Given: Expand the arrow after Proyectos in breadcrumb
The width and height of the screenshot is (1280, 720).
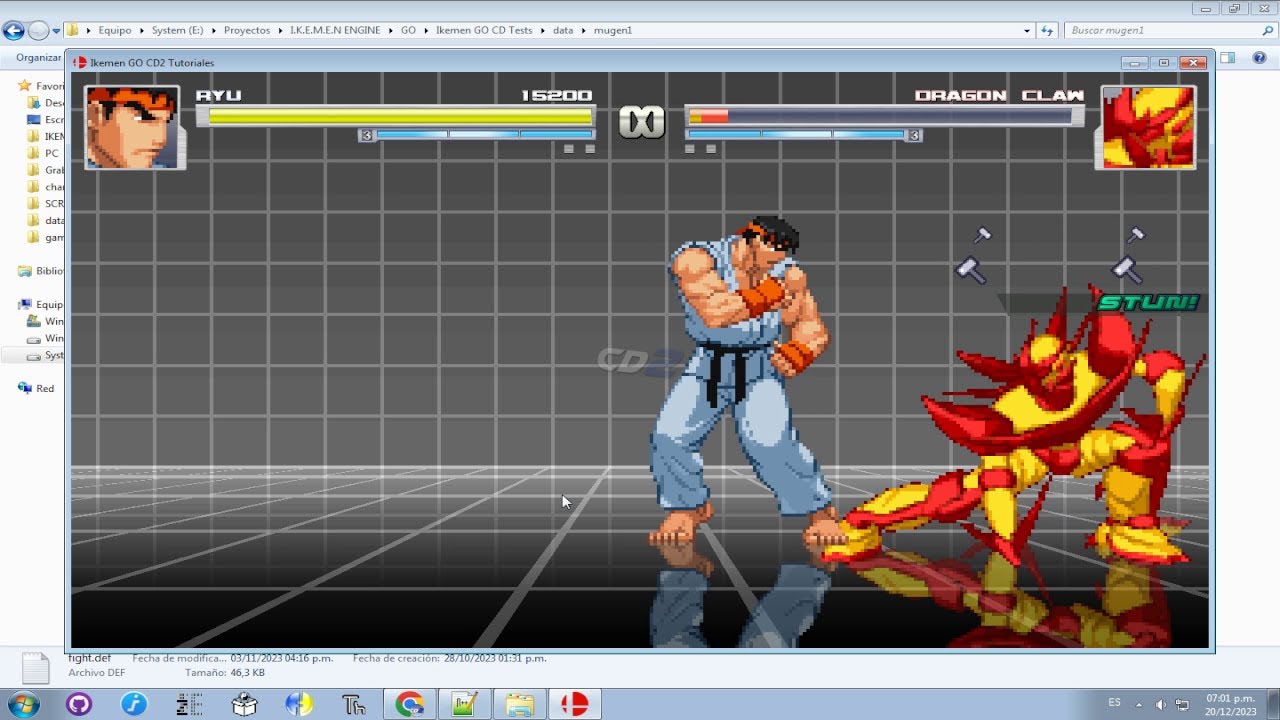Looking at the screenshot, I should tap(280, 31).
